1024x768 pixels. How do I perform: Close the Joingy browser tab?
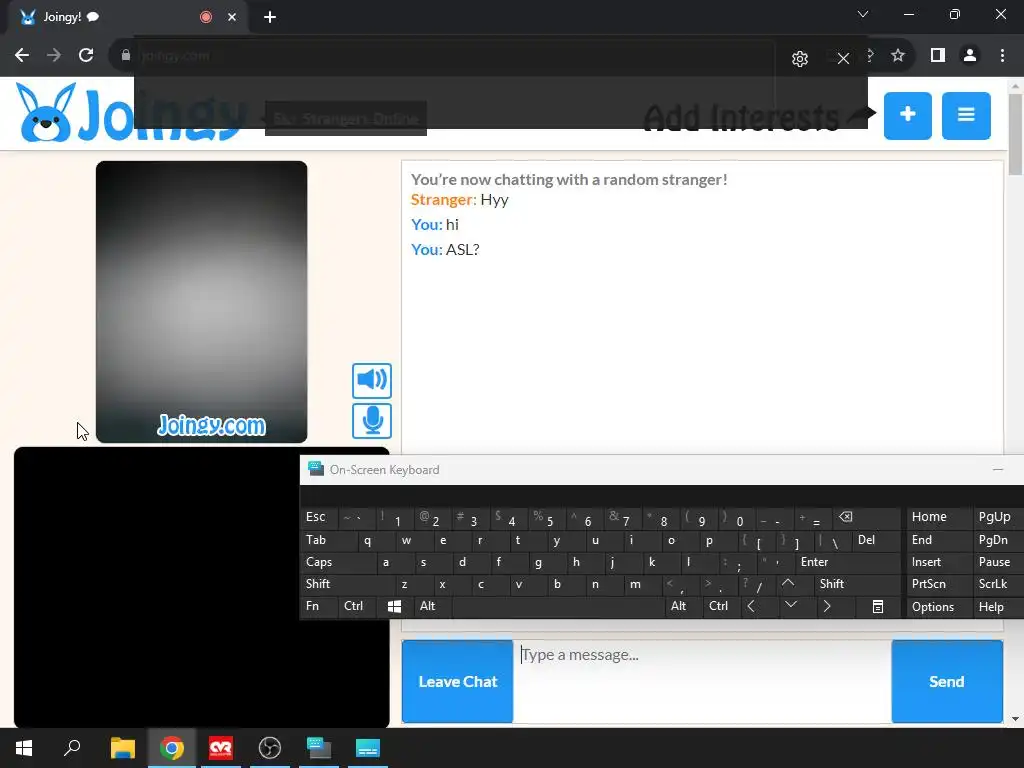pyautogui.click(x=232, y=17)
